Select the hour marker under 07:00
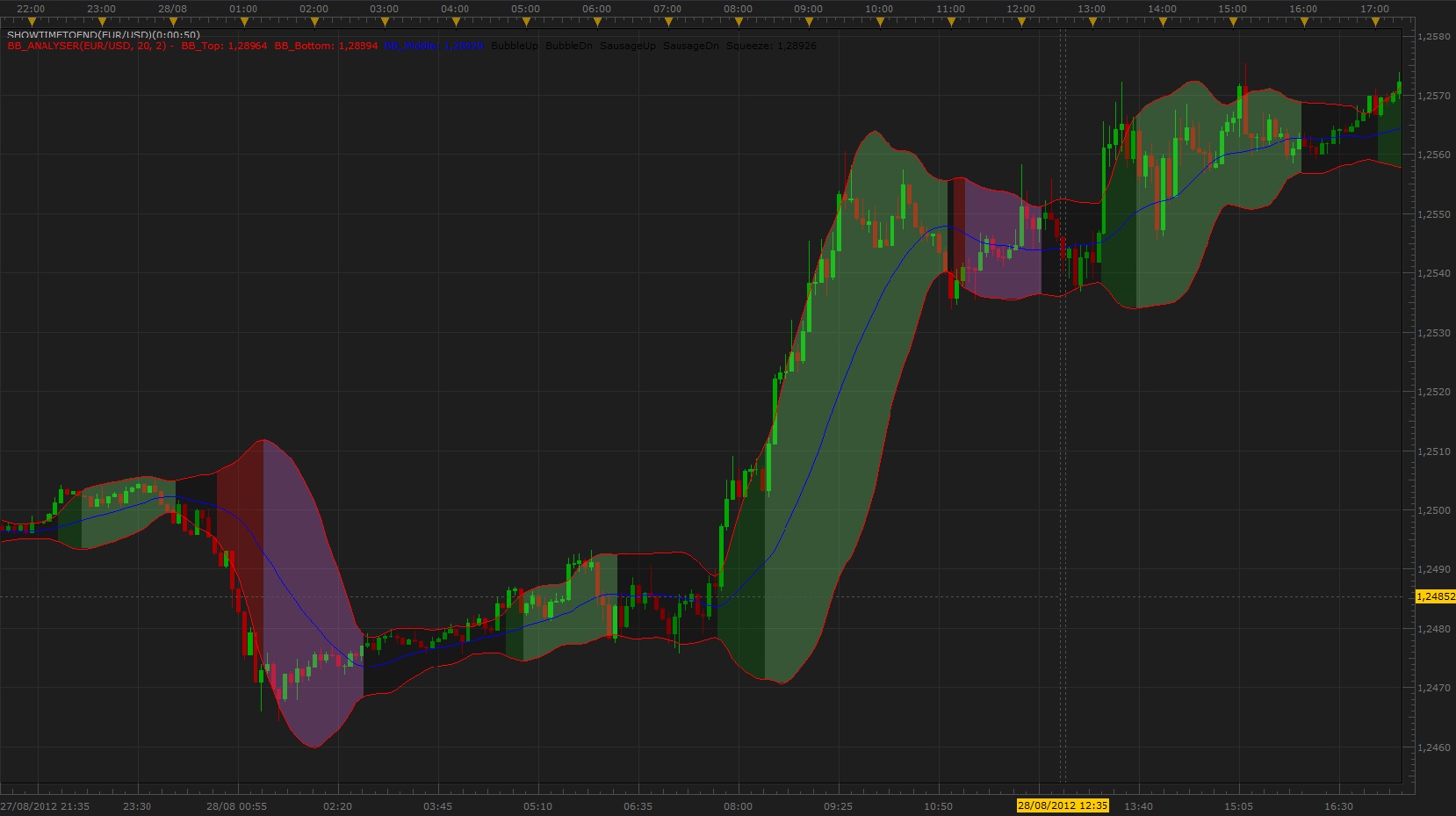1456x816 pixels. 667,20
